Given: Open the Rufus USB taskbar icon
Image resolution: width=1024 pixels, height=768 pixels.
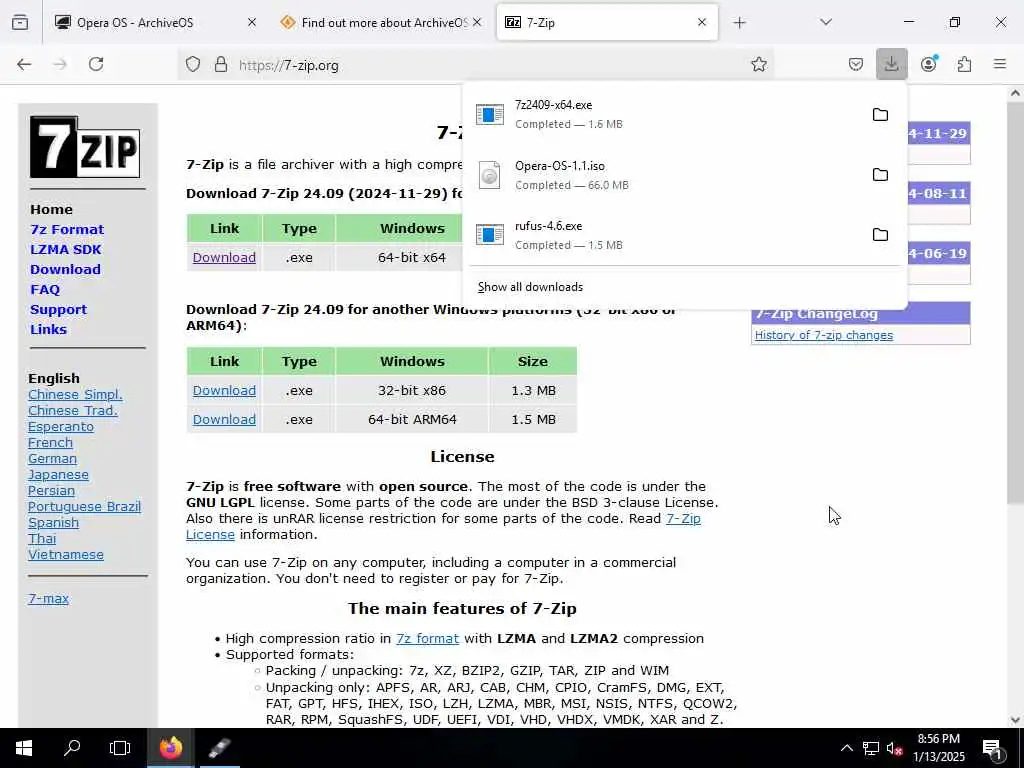Looking at the screenshot, I should 219,748.
